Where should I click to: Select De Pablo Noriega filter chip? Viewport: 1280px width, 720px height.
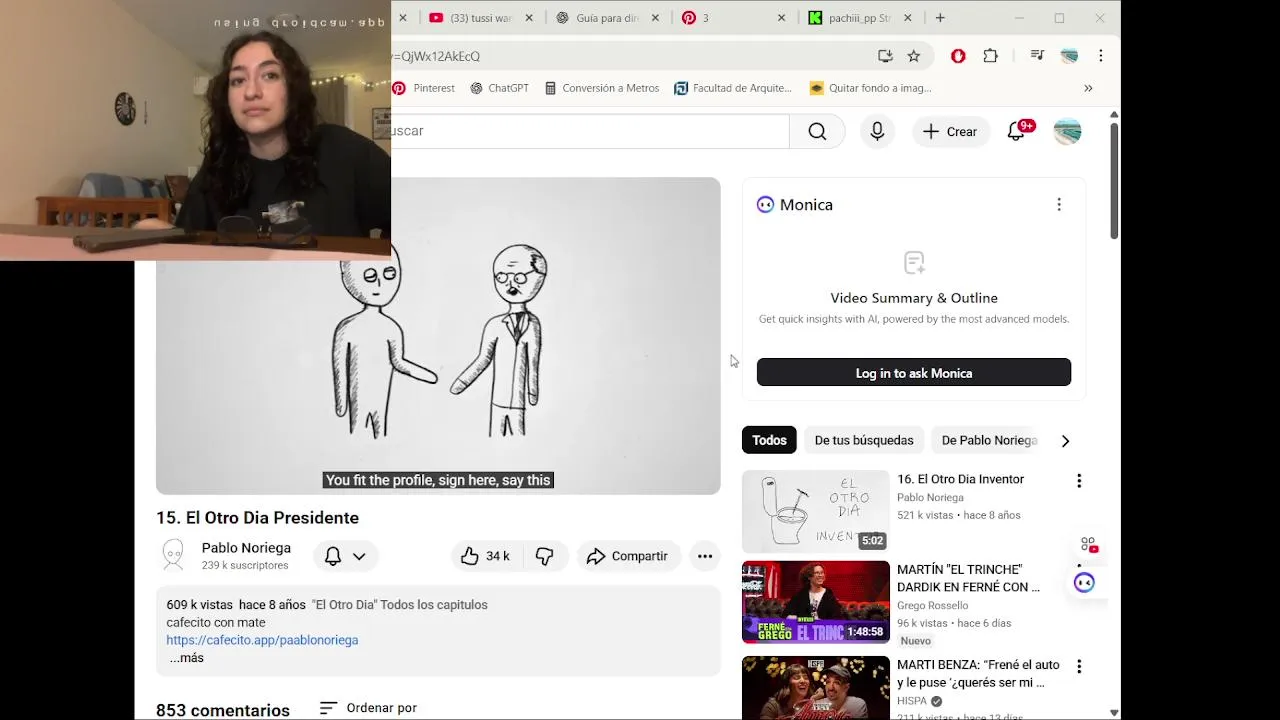[x=989, y=440]
